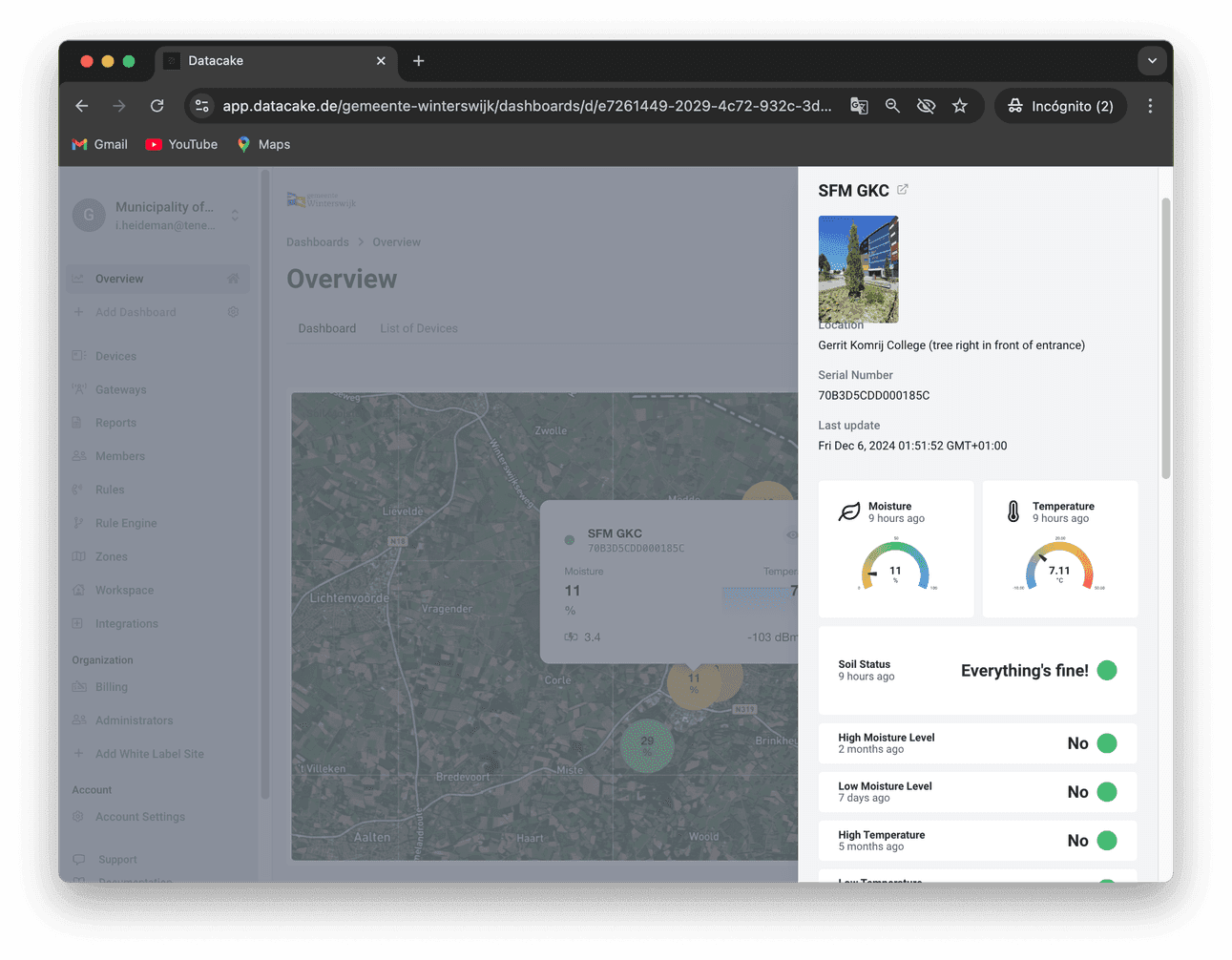Open Reports in the sidebar
Image resolution: width=1232 pixels, height=960 pixels.
115,423
